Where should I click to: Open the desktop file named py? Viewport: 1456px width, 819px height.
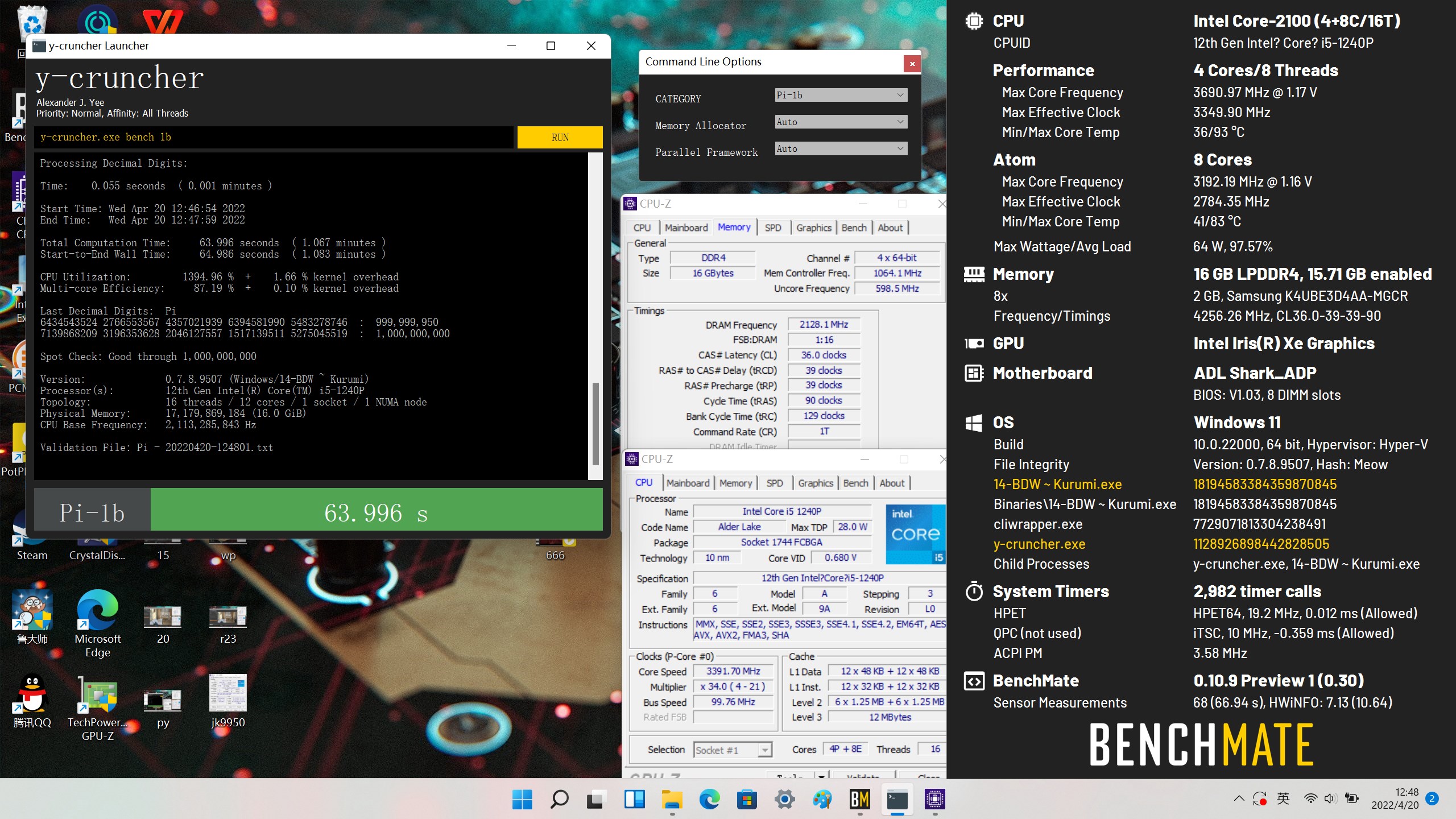pos(163,708)
